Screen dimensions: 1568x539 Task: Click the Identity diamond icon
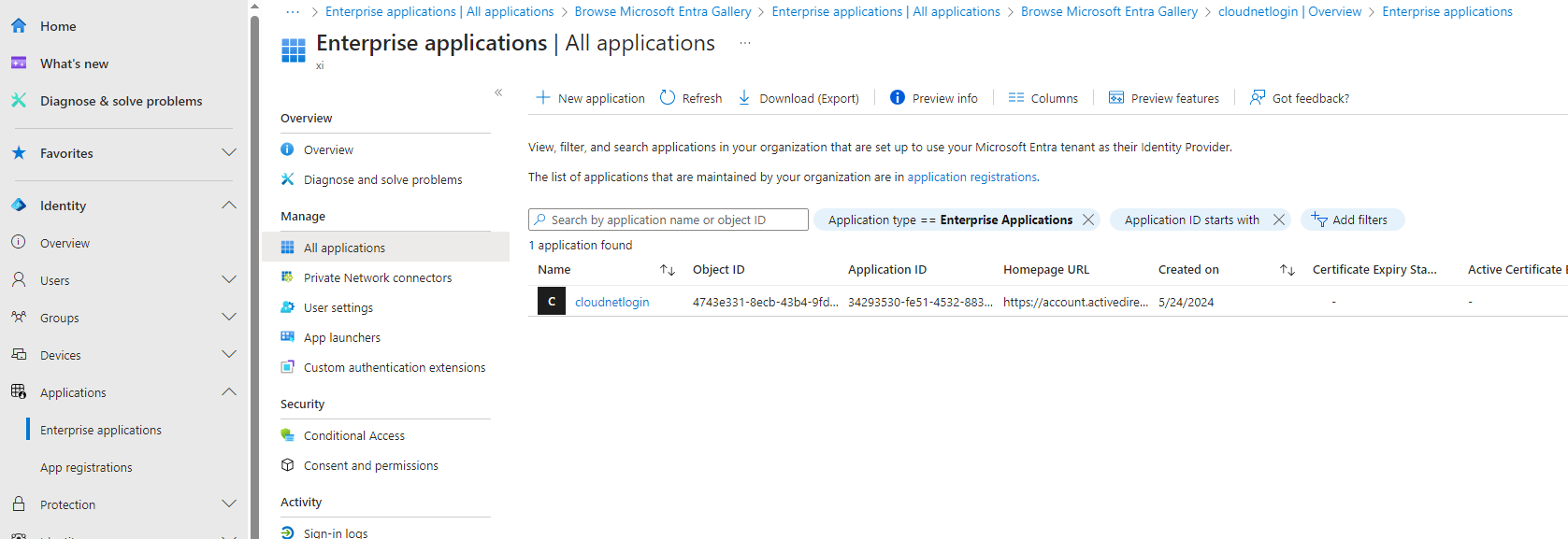click(x=19, y=205)
